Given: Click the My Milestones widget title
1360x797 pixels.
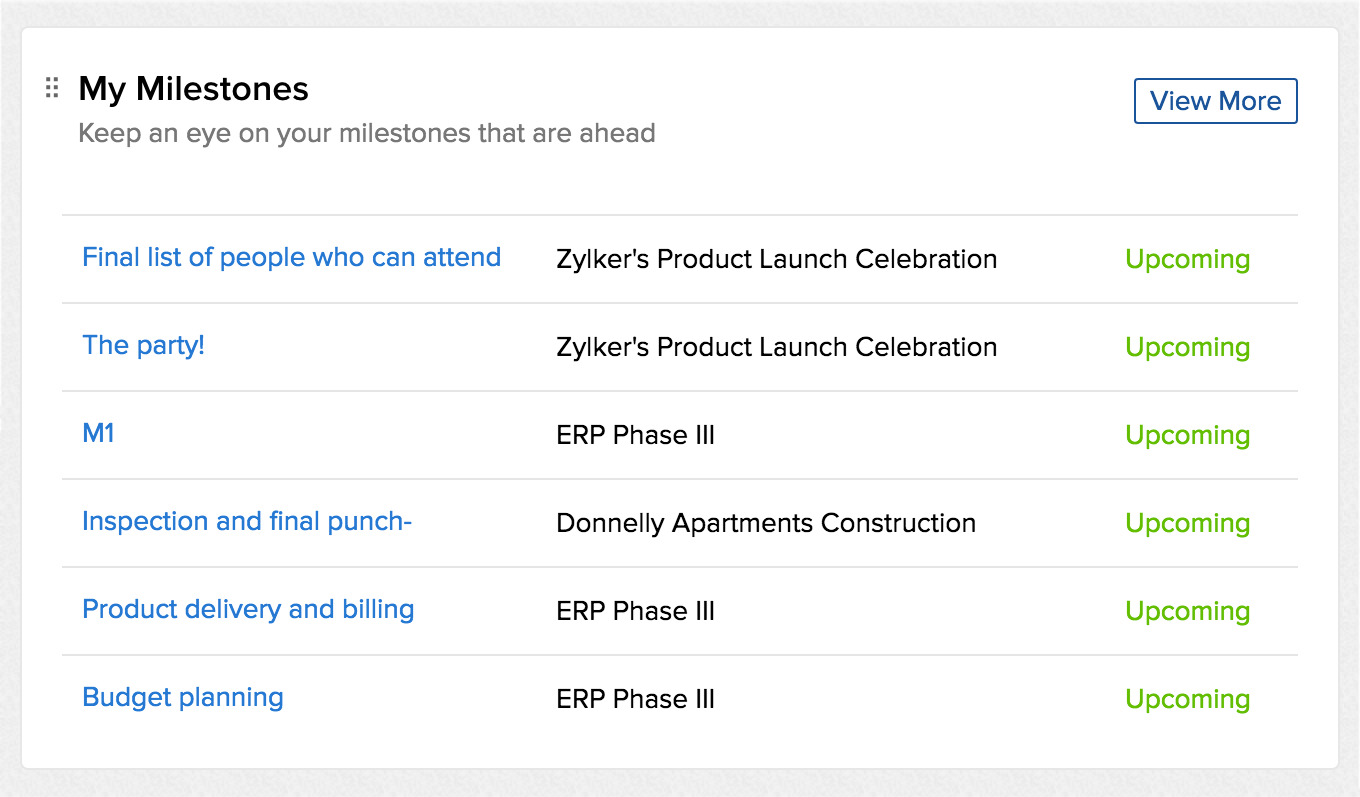Looking at the screenshot, I should [193, 89].
